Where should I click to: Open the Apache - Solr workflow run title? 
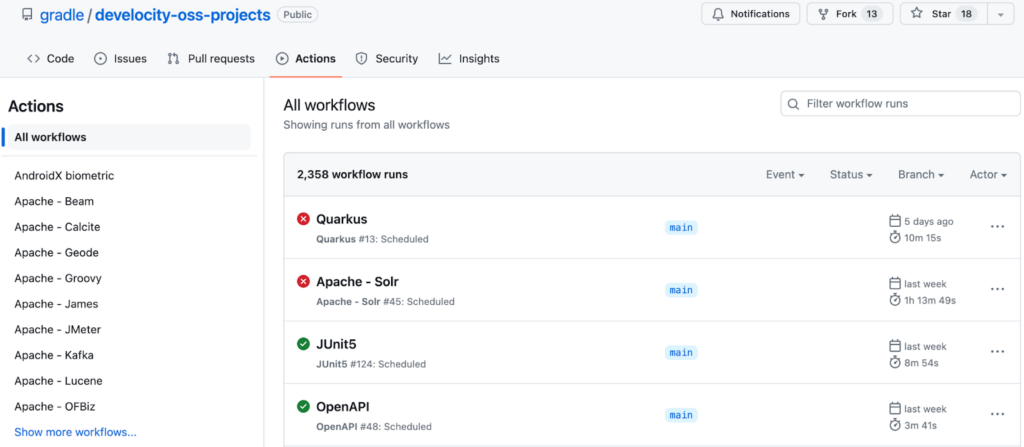click(x=357, y=282)
